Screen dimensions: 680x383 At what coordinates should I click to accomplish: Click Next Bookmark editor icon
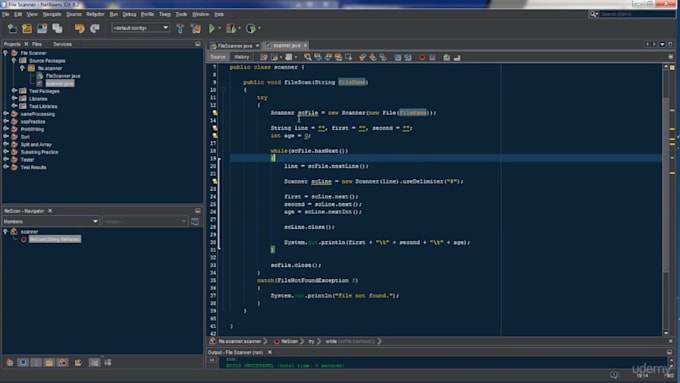373,57
